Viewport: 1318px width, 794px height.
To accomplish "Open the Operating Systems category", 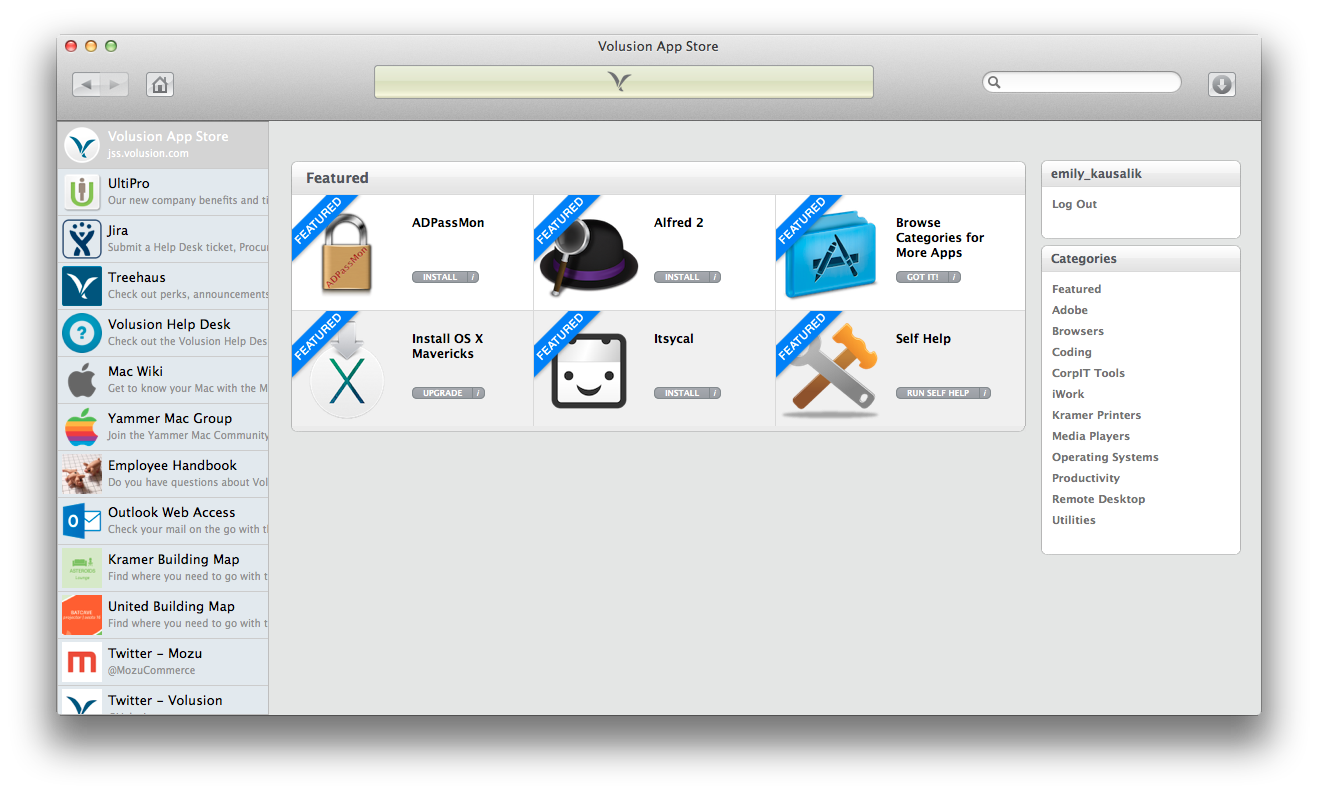I will pyautogui.click(x=1105, y=457).
